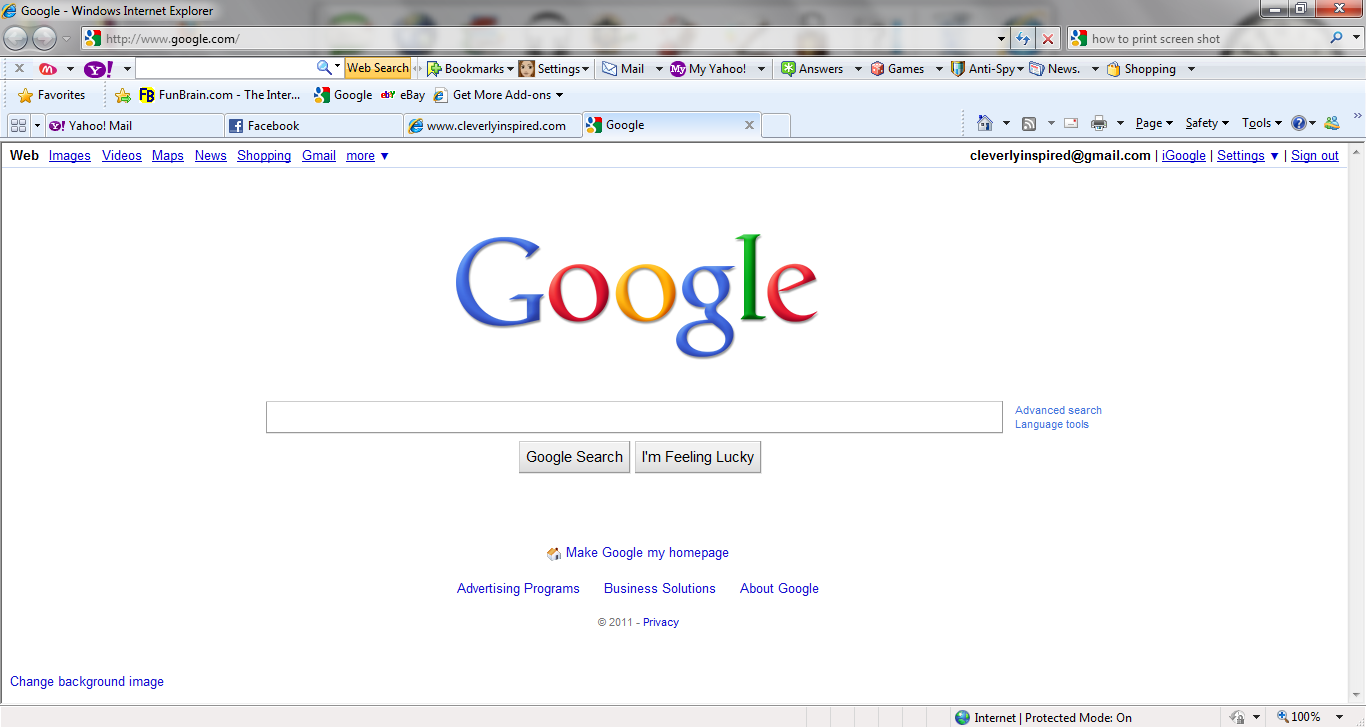This screenshot has height=728, width=1366.
Task: Click the Google Search button
Action: point(574,457)
